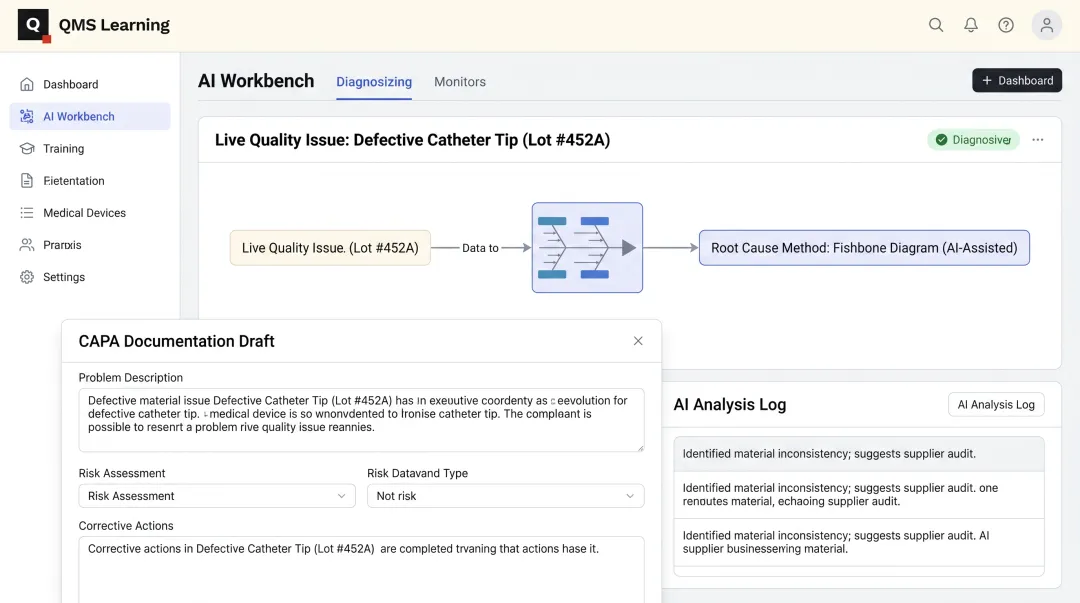Click into the Corrective Actions text area
1080x603 pixels.
(362, 570)
